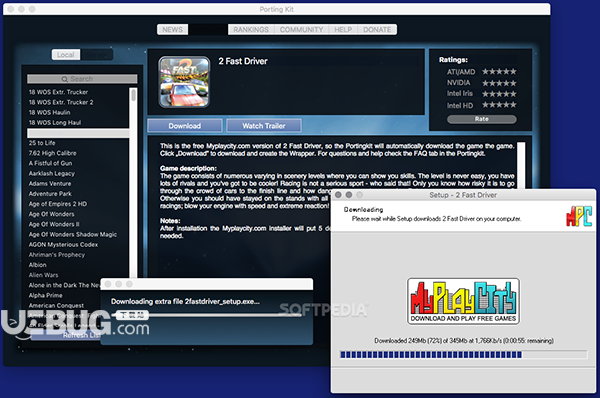Click the Watch Trailer button
This screenshot has width=600, height=398.
[264, 126]
